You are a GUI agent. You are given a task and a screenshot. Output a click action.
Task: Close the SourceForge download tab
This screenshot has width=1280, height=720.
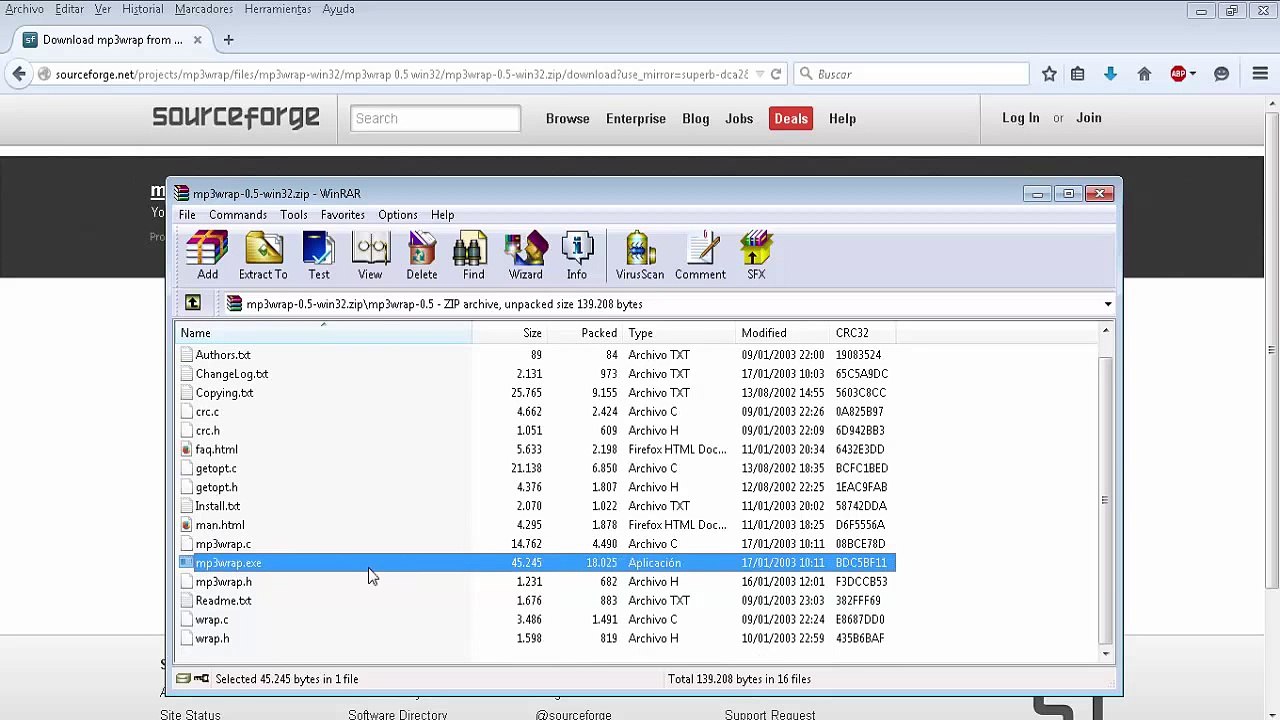[197, 40]
